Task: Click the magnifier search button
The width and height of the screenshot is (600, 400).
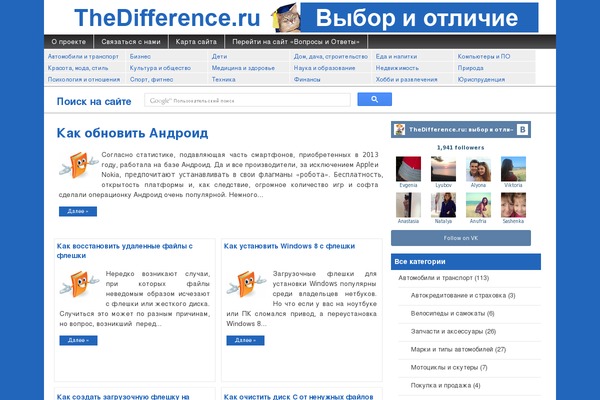Action: pos(374,100)
